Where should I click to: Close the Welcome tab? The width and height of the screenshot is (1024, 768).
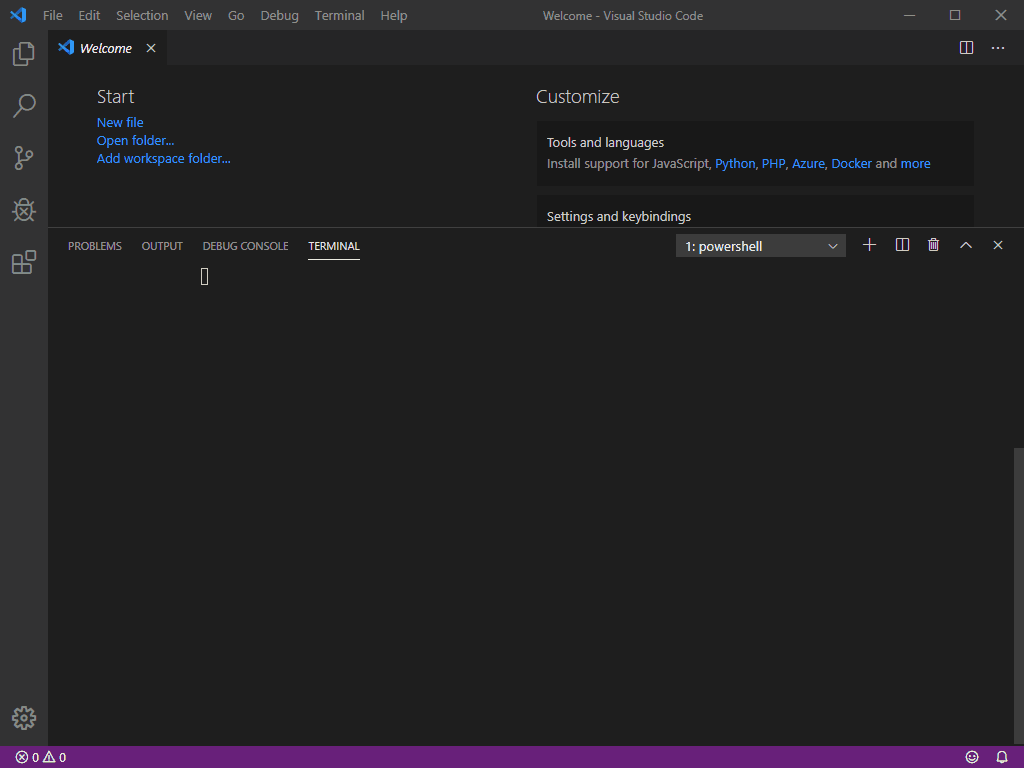point(151,48)
